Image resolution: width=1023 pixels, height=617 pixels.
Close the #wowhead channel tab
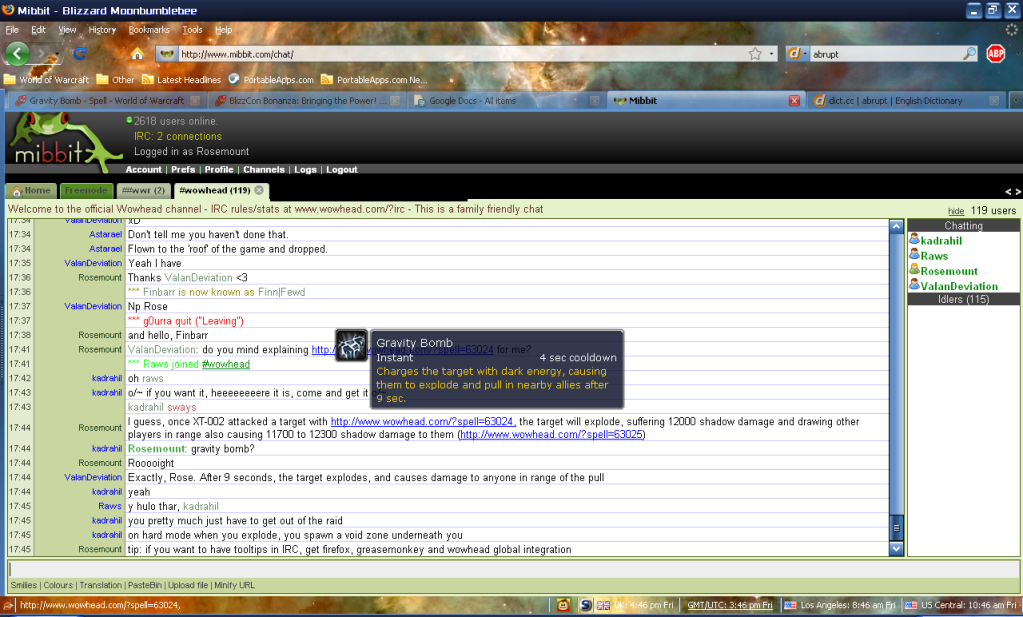pyautogui.click(x=259, y=190)
